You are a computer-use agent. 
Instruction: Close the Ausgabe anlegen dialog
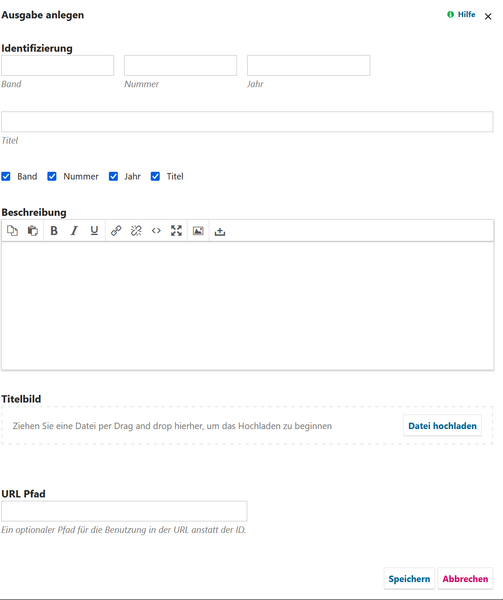pyautogui.click(x=488, y=16)
